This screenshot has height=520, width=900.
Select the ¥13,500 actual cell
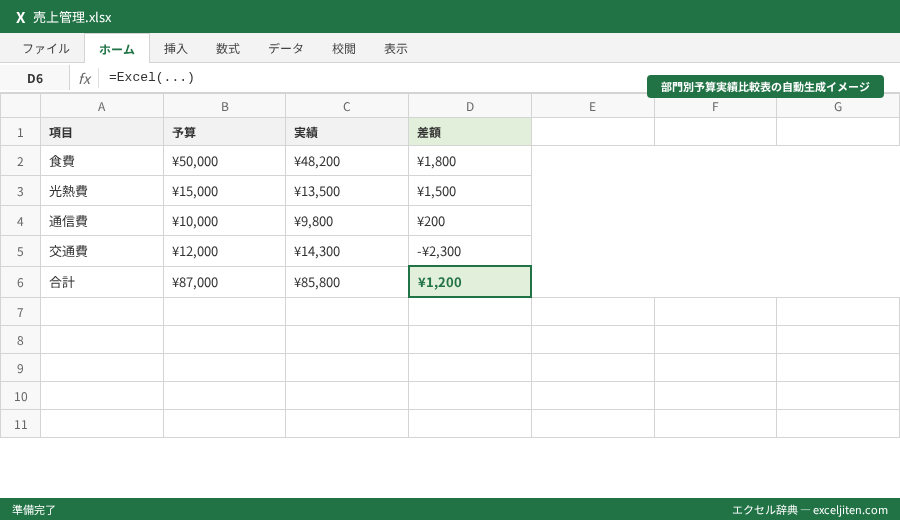coord(347,191)
